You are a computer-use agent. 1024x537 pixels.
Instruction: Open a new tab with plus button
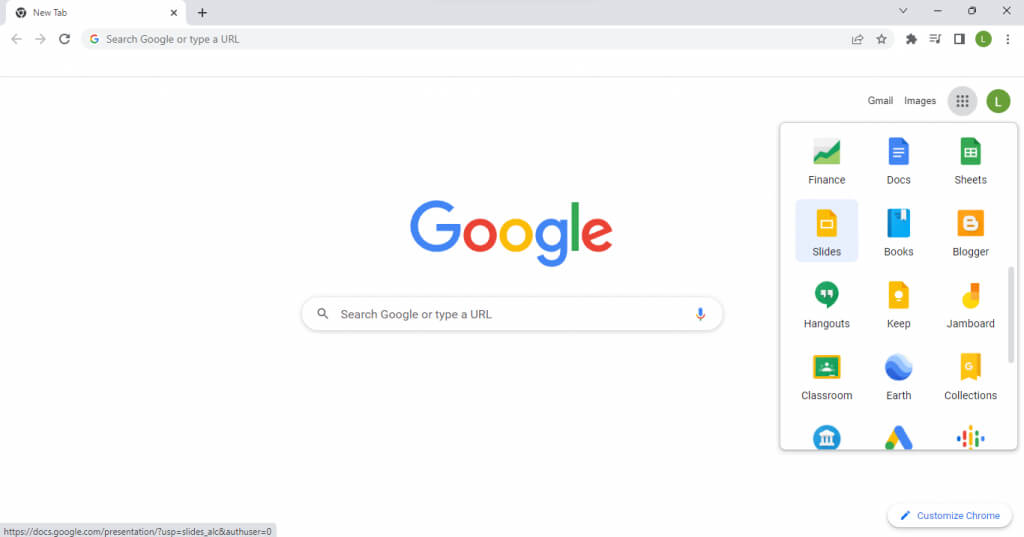[202, 12]
